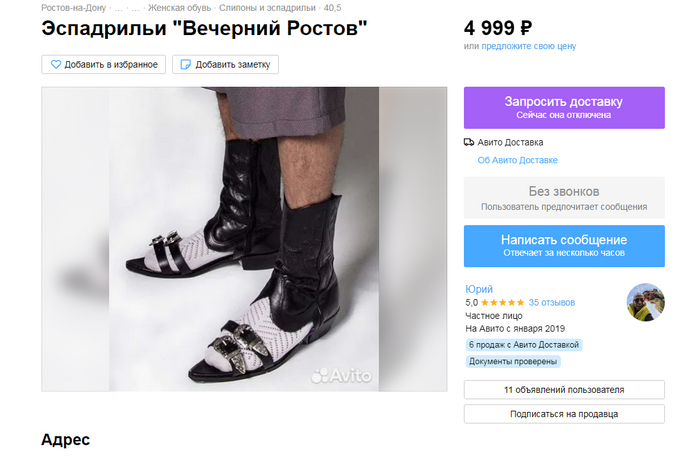
Task: Click the Avito watermark logo on the photo
Action: coord(341,376)
